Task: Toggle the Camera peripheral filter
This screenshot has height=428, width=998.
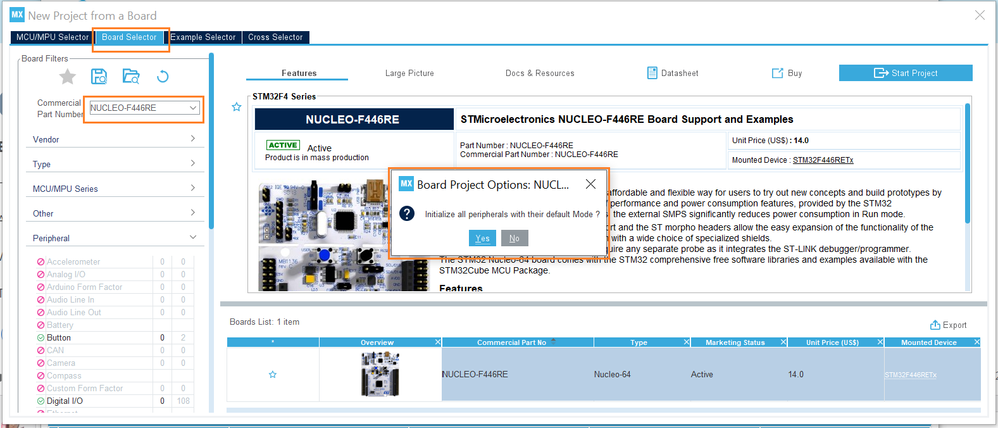Action: point(41,363)
